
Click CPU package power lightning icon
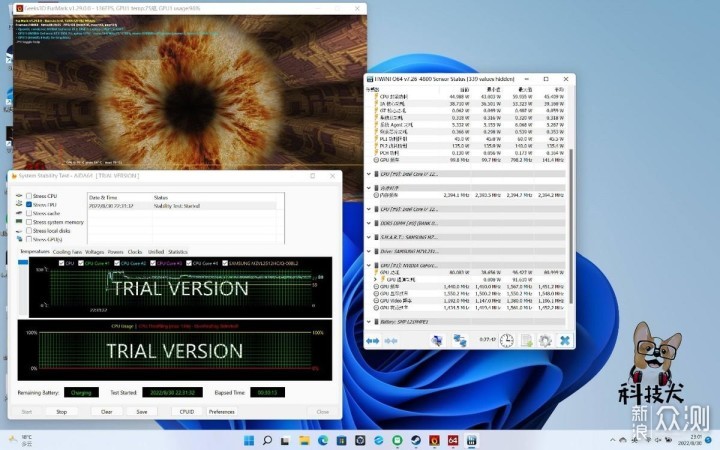pos(376,96)
